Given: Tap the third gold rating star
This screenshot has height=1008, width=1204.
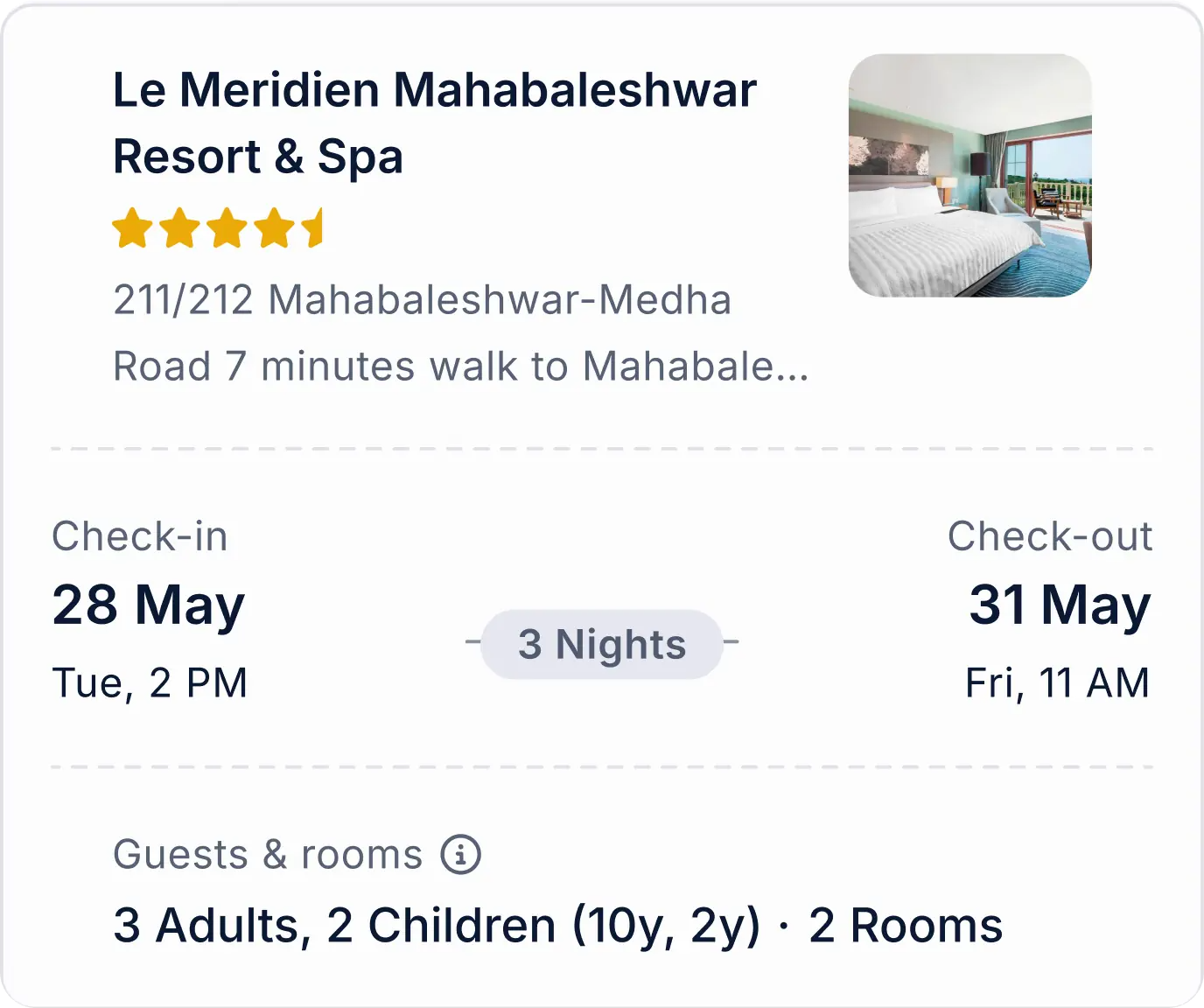Looking at the screenshot, I should click(x=227, y=227).
